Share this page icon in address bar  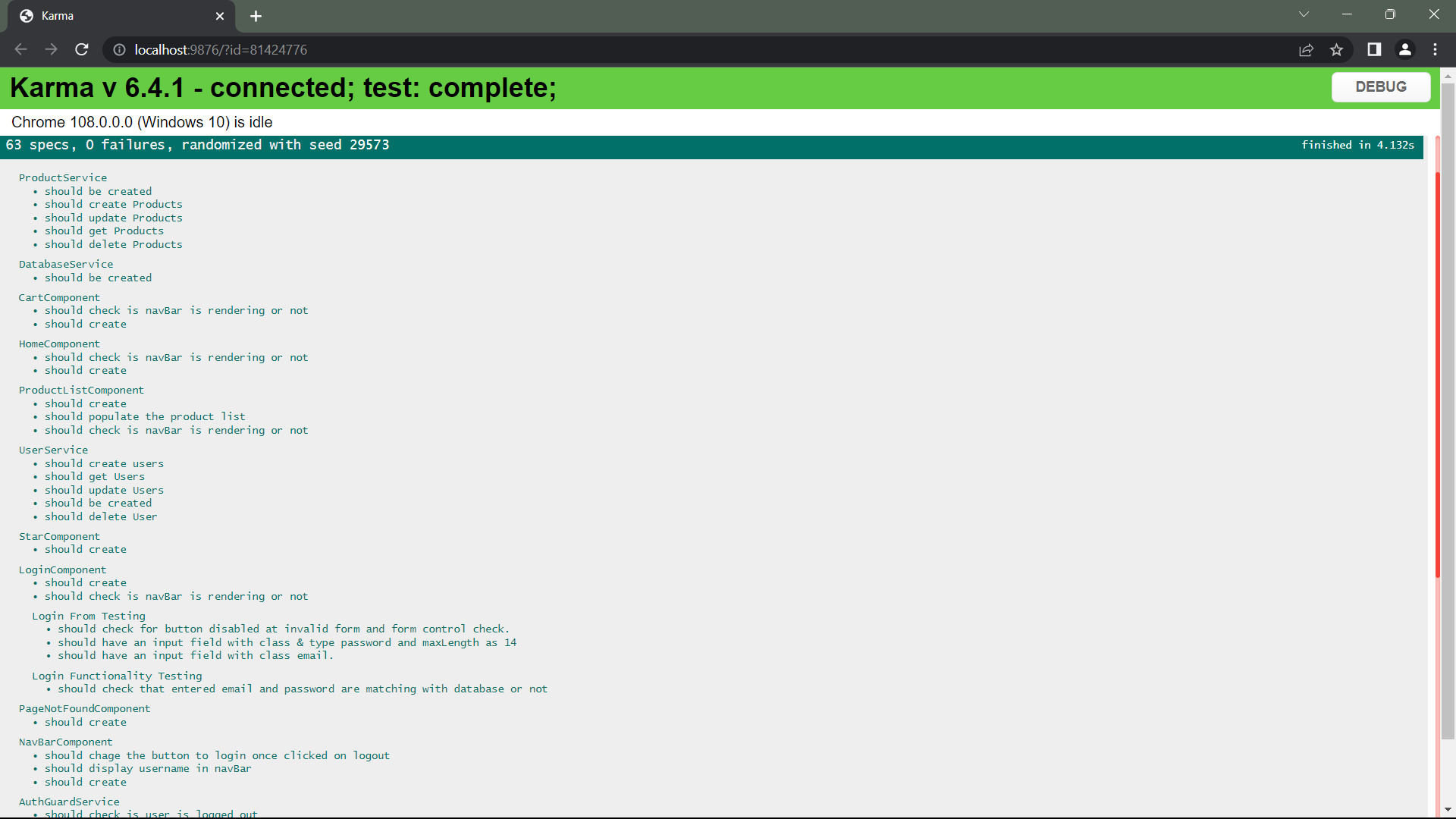[x=1306, y=49]
